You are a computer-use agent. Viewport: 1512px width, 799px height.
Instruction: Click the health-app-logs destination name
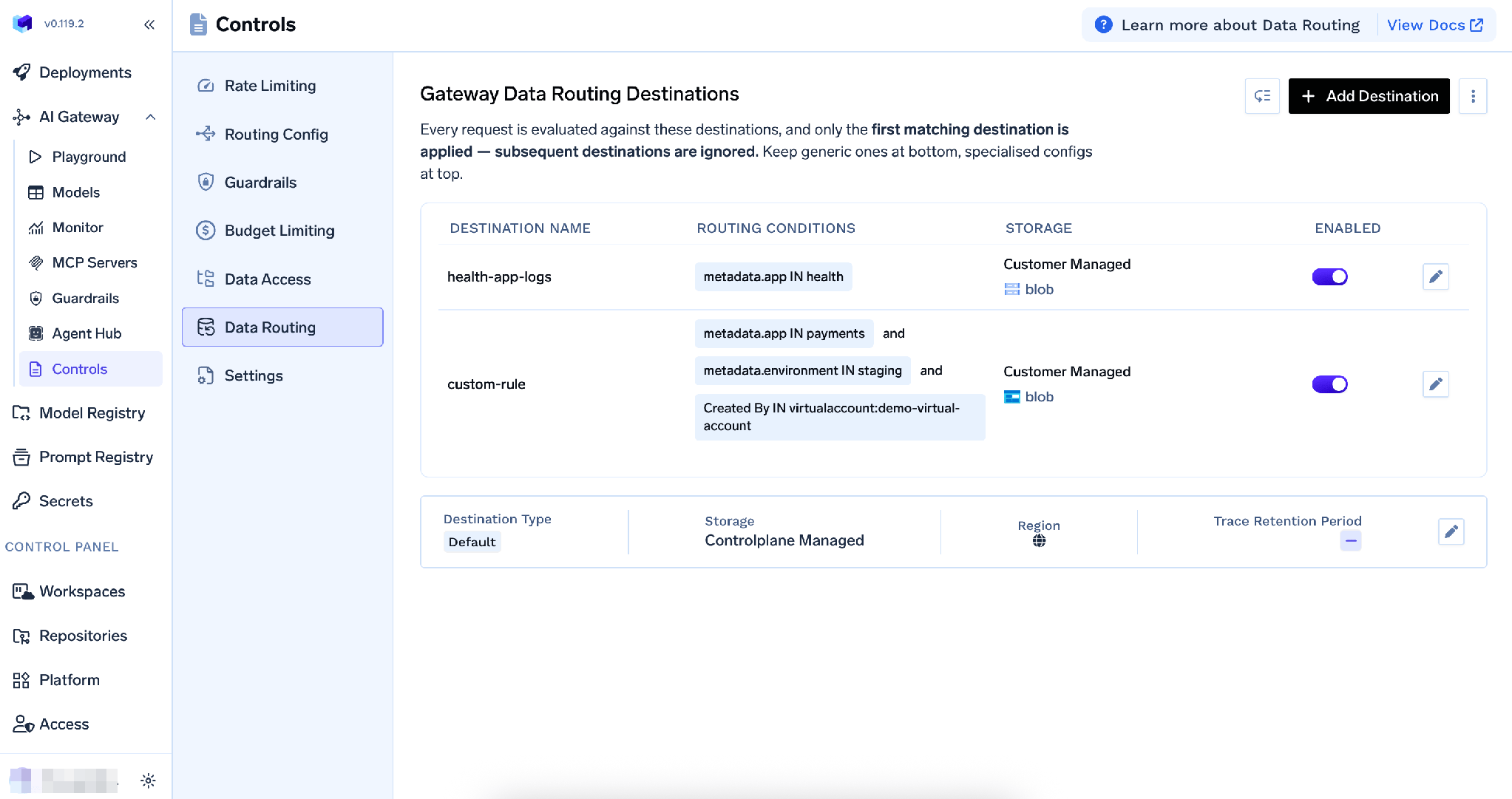point(499,276)
